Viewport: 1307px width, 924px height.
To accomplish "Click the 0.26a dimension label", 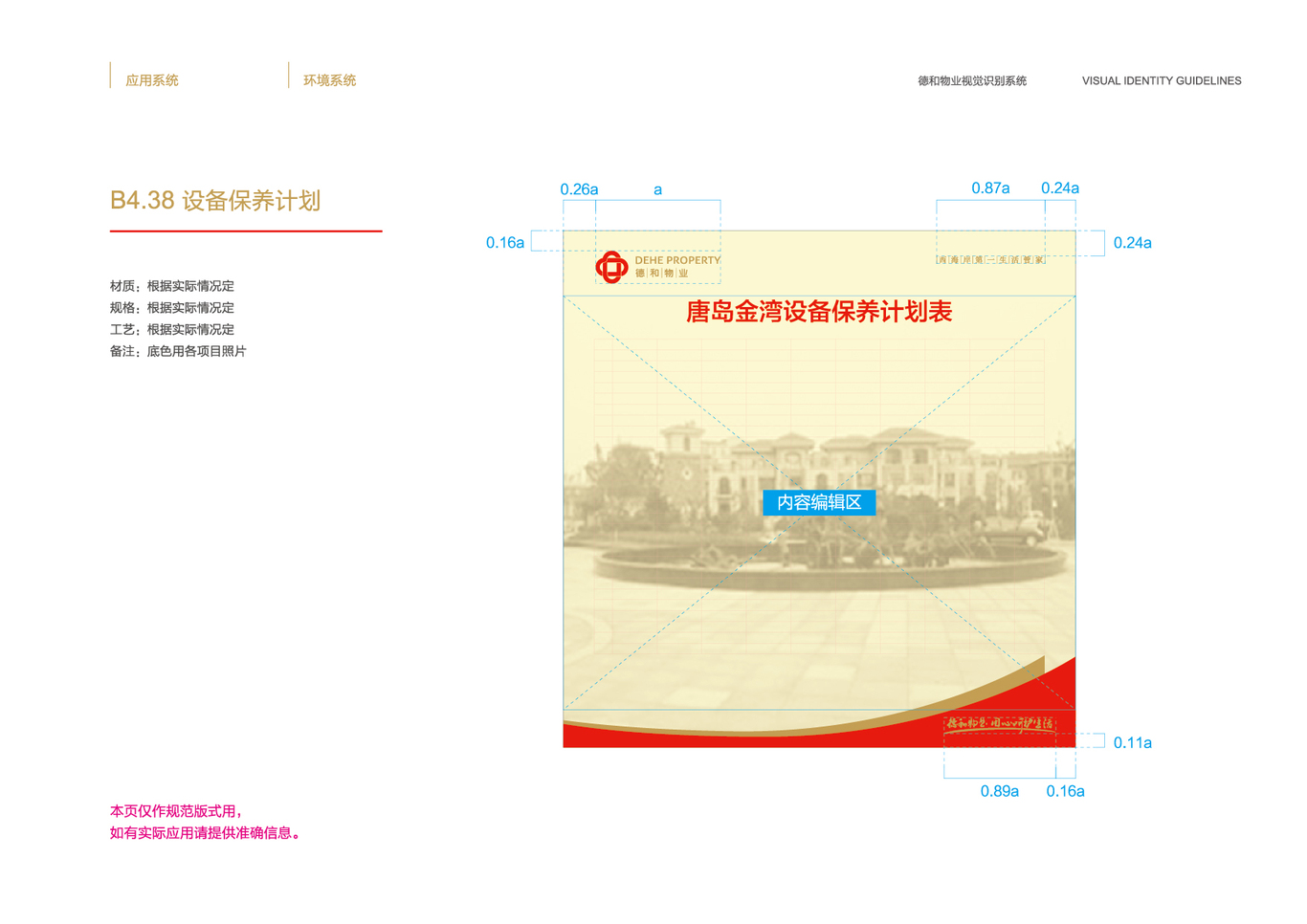I will coord(579,189).
